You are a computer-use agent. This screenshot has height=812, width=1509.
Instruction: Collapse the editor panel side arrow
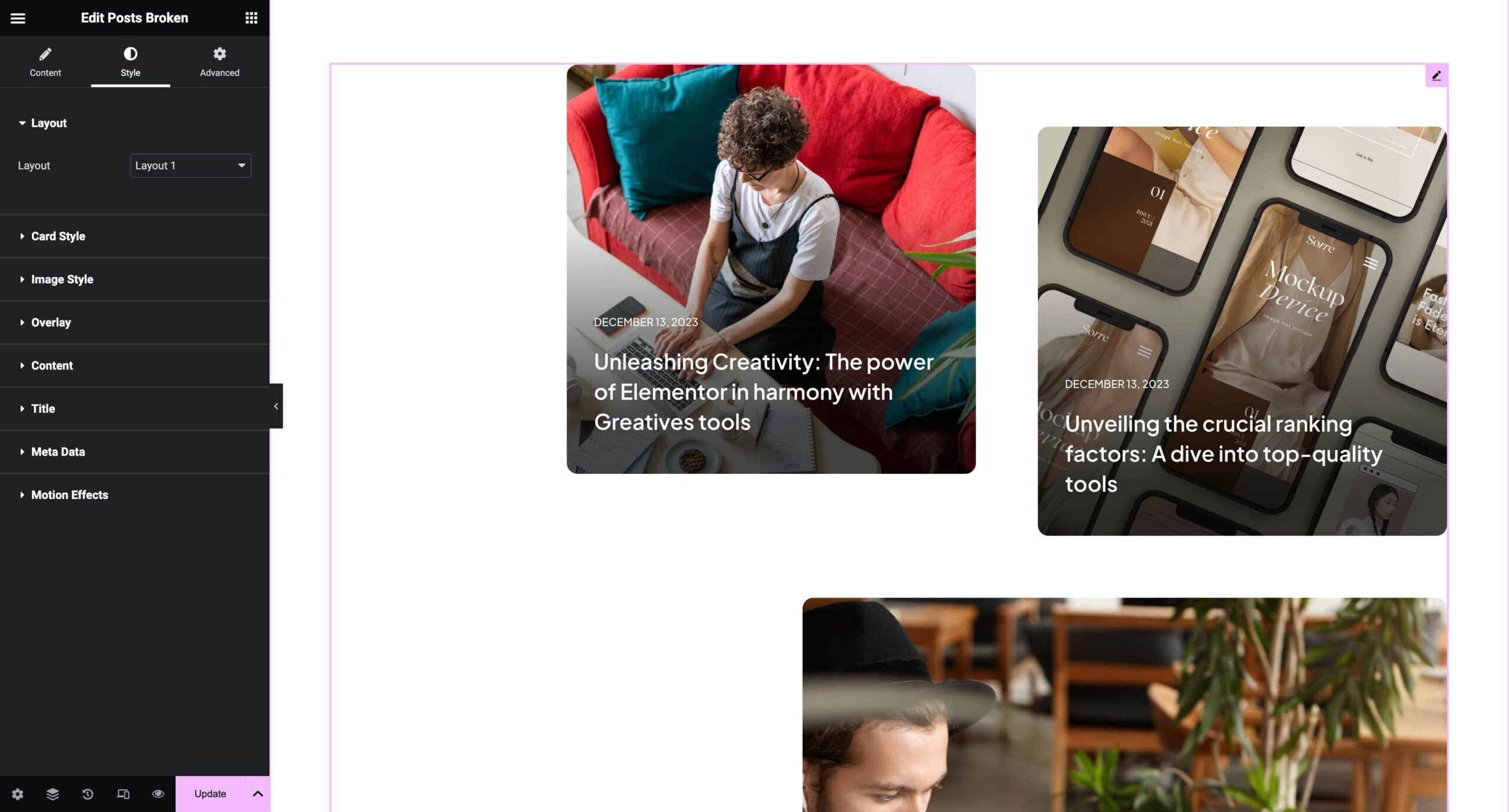276,406
